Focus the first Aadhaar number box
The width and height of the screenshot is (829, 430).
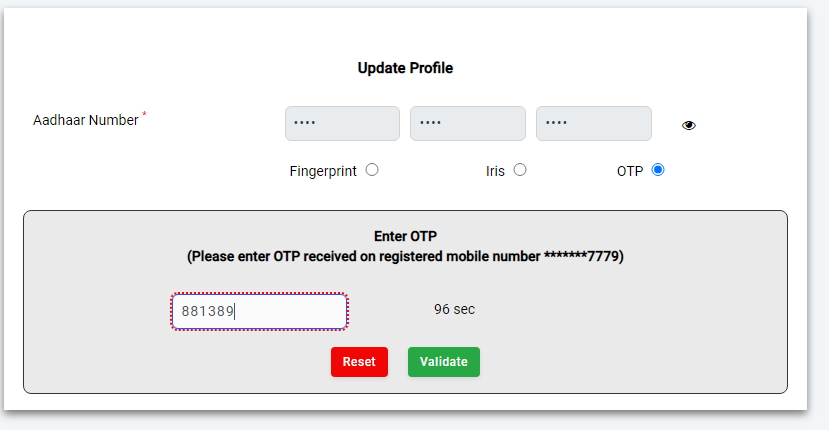342,123
